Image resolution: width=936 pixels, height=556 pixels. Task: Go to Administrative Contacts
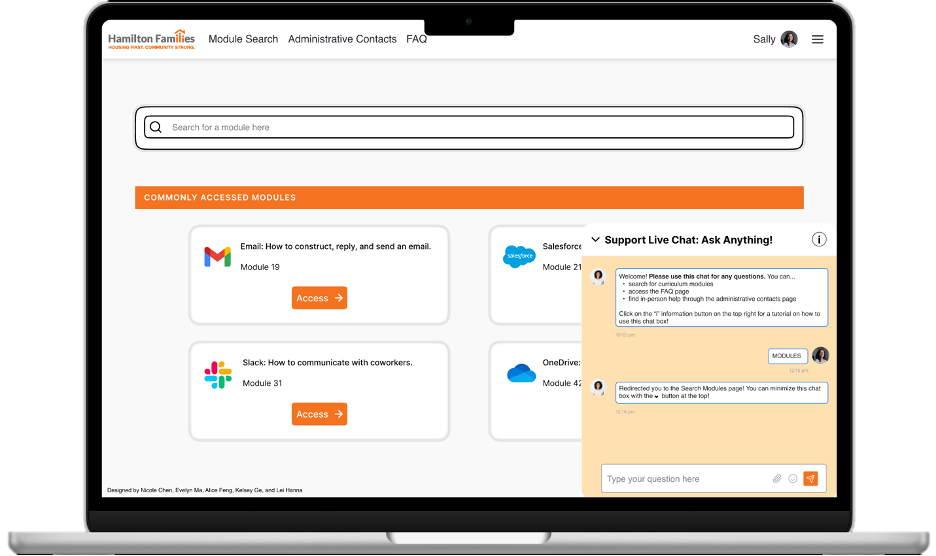342,39
